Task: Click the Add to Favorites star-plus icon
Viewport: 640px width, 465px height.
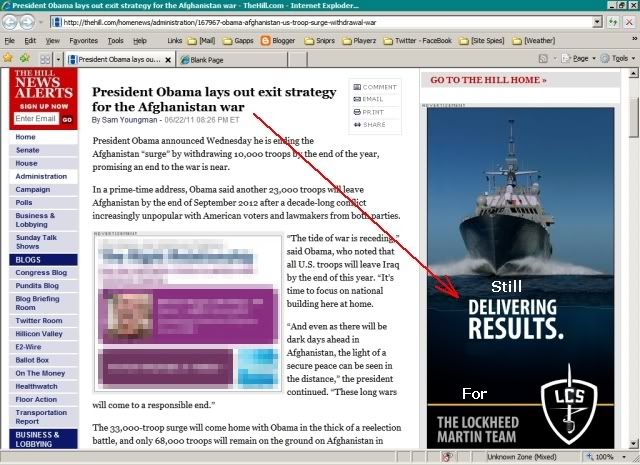Action: coord(25,58)
